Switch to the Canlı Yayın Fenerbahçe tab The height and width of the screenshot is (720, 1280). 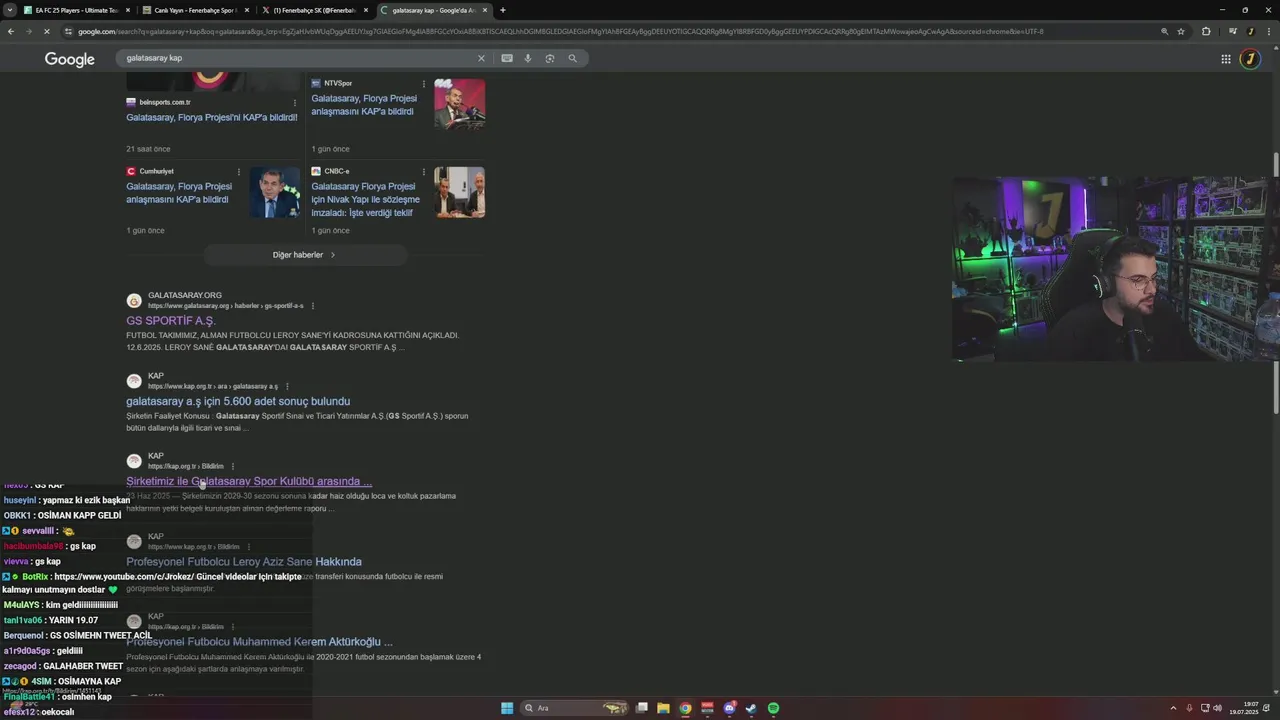tap(195, 10)
